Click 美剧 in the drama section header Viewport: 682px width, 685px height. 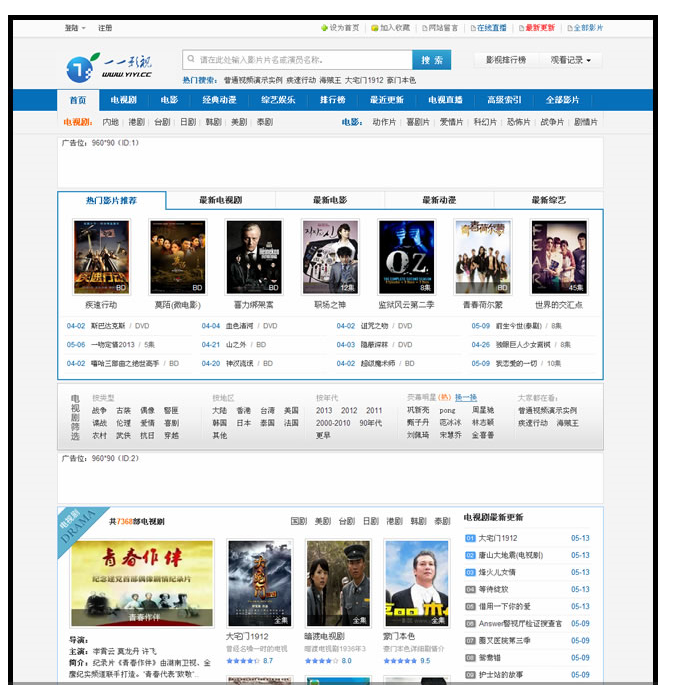[x=323, y=521]
